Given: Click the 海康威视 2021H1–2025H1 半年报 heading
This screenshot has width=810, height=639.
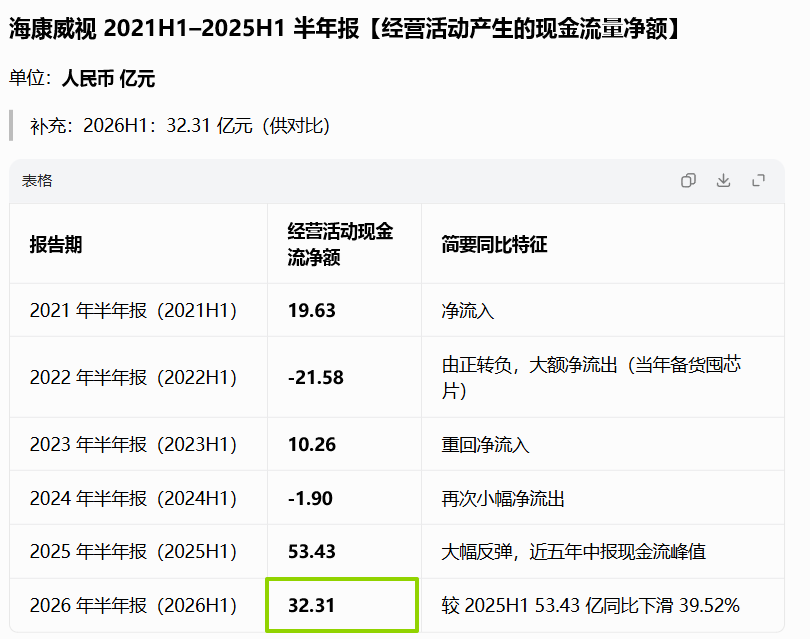Looking at the screenshot, I should [345, 28].
